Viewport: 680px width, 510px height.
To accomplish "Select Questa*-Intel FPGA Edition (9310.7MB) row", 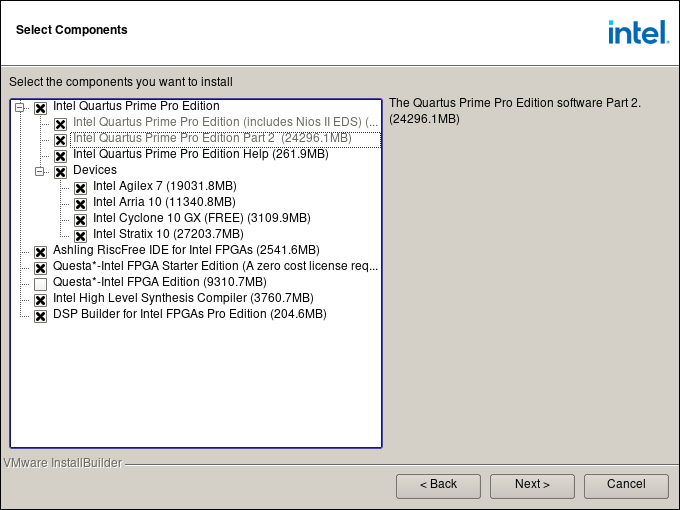I will pyautogui.click(x=160, y=282).
